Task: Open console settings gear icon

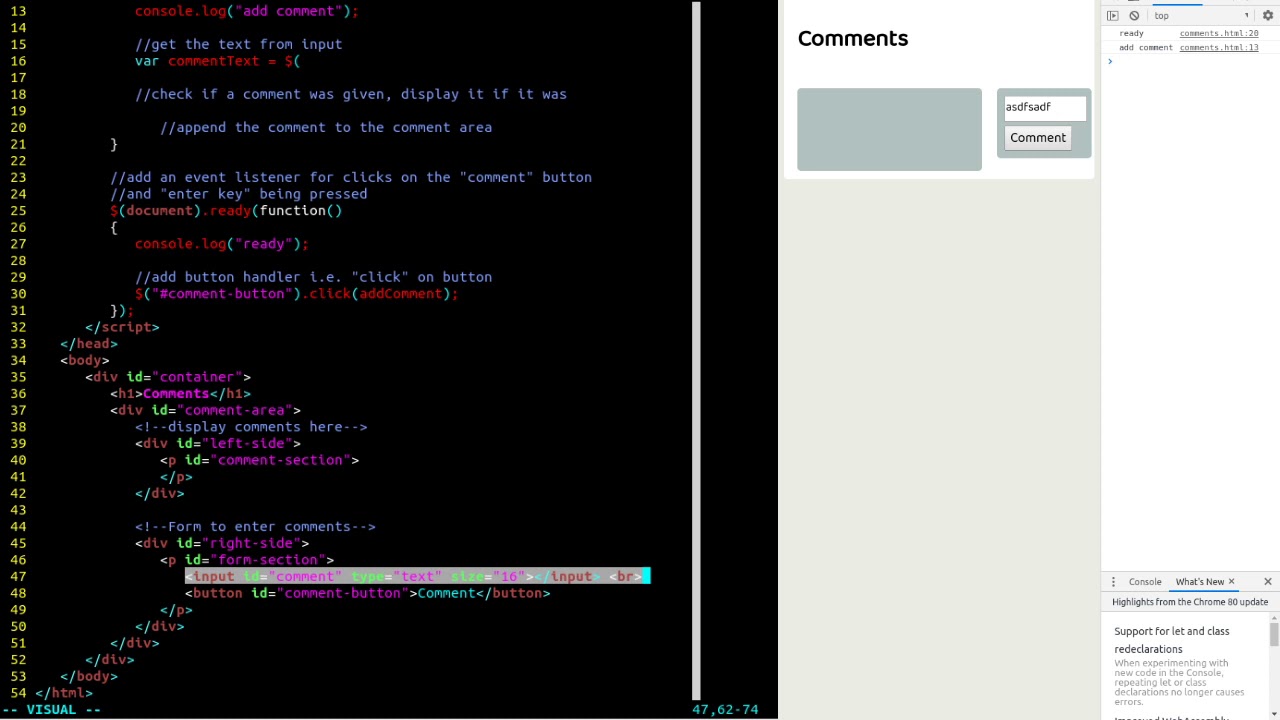Action: click(1267, 15)
